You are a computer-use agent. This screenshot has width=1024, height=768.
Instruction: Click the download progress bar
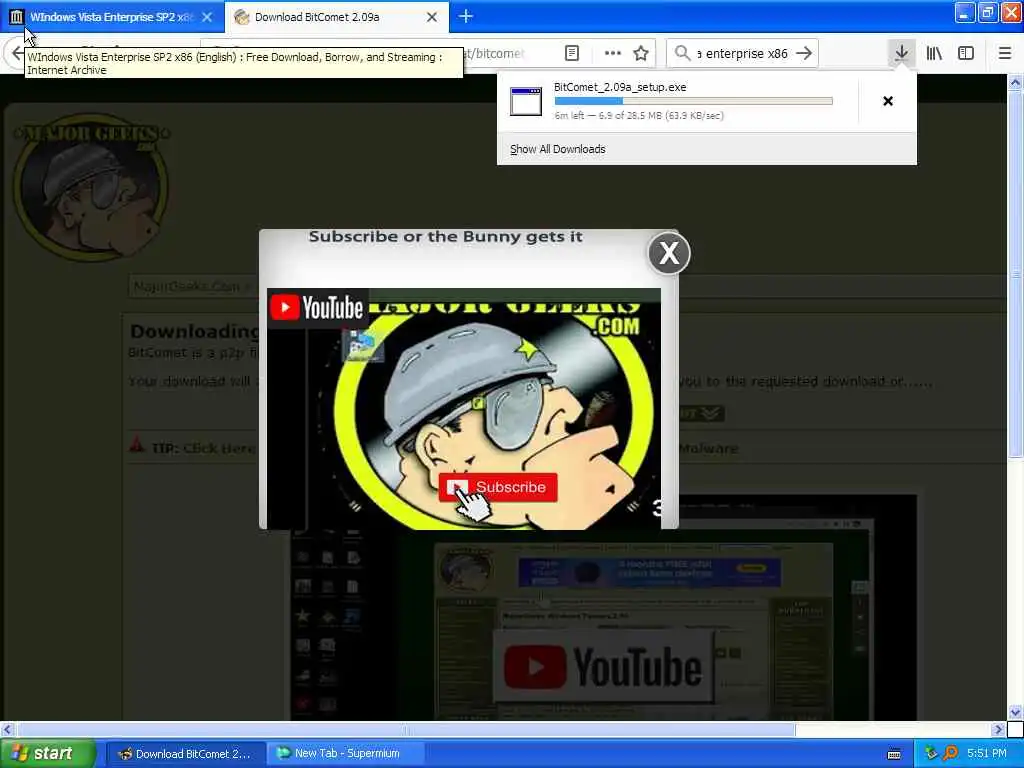click(694, 101)
